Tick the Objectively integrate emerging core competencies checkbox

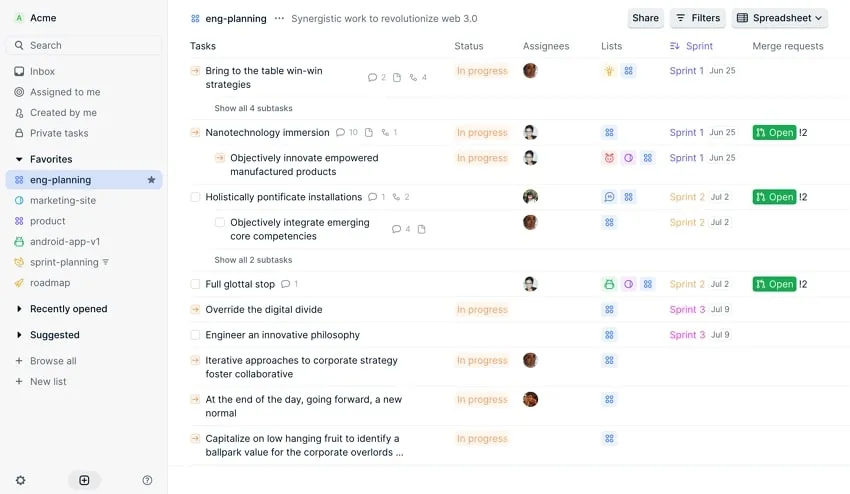(x=220, y=223)
